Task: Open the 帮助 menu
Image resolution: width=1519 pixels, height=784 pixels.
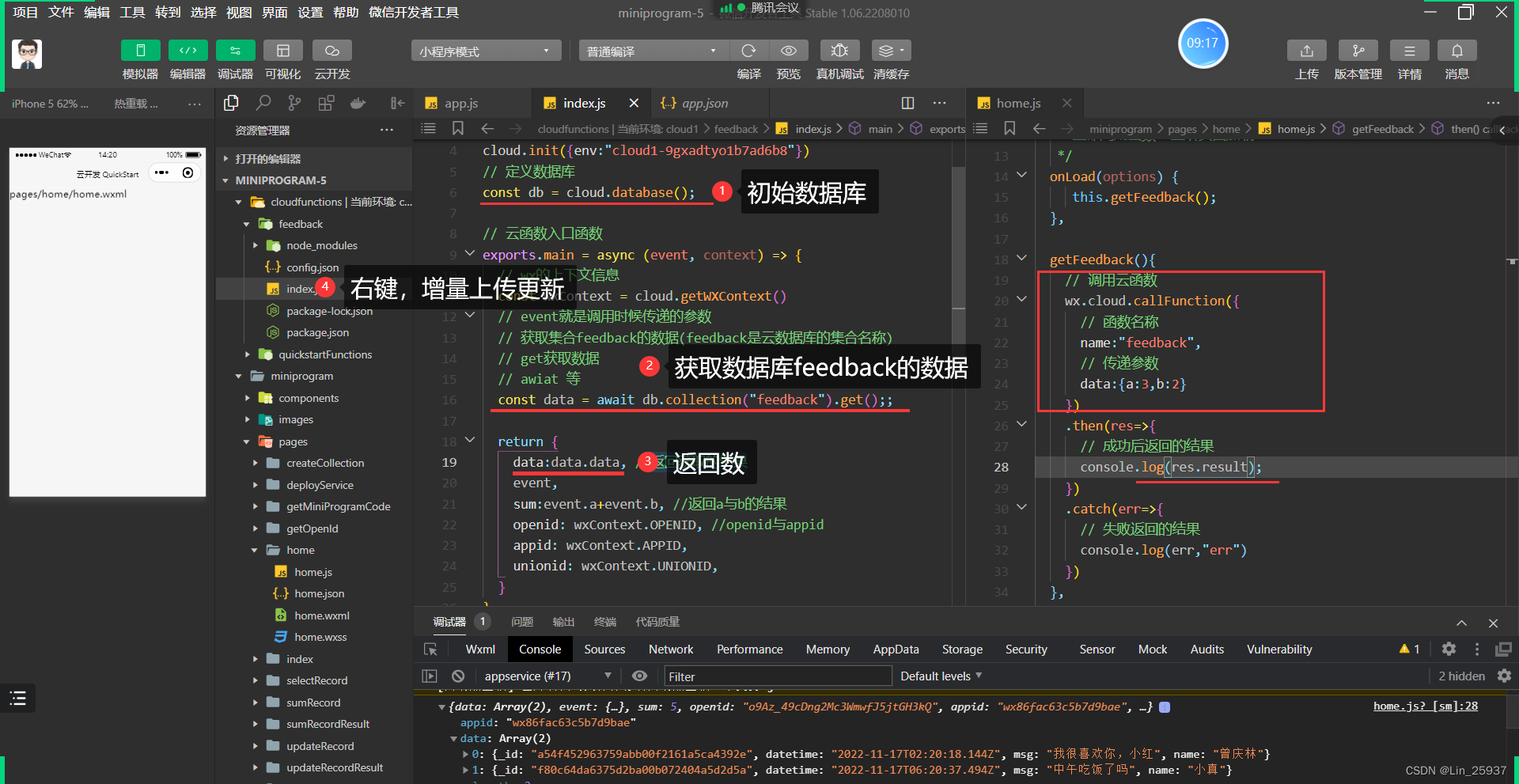Action: 346,13
